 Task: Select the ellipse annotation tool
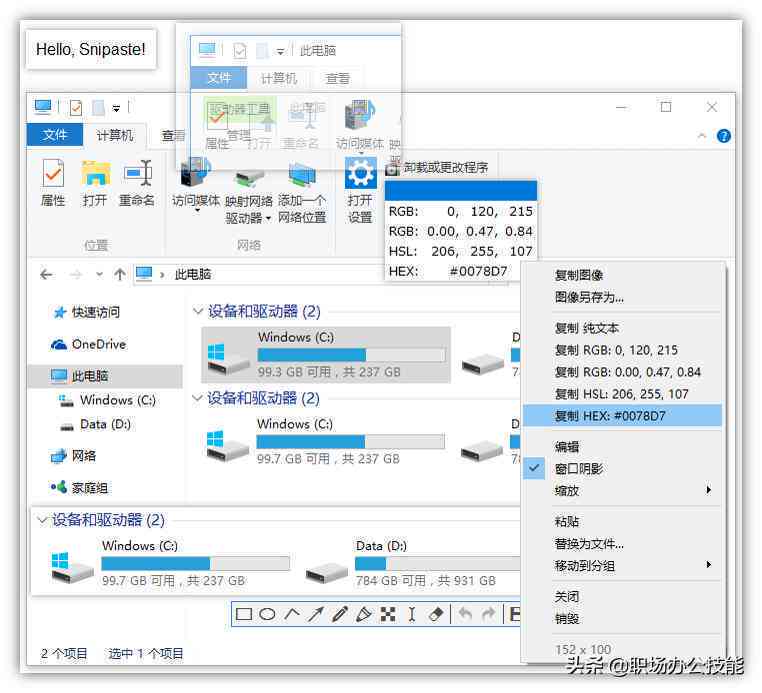267,614
